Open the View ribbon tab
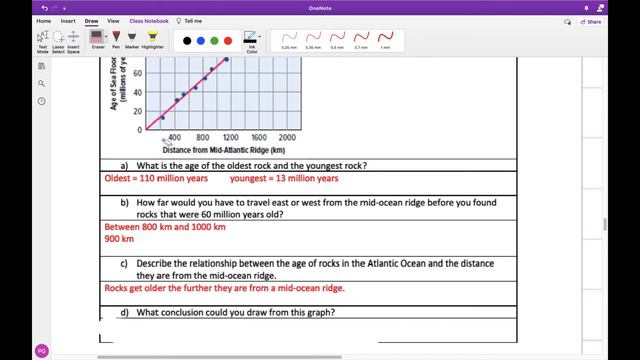Image resolution: width=640 pixels, height=360 pixels. (x=113, y=21)
